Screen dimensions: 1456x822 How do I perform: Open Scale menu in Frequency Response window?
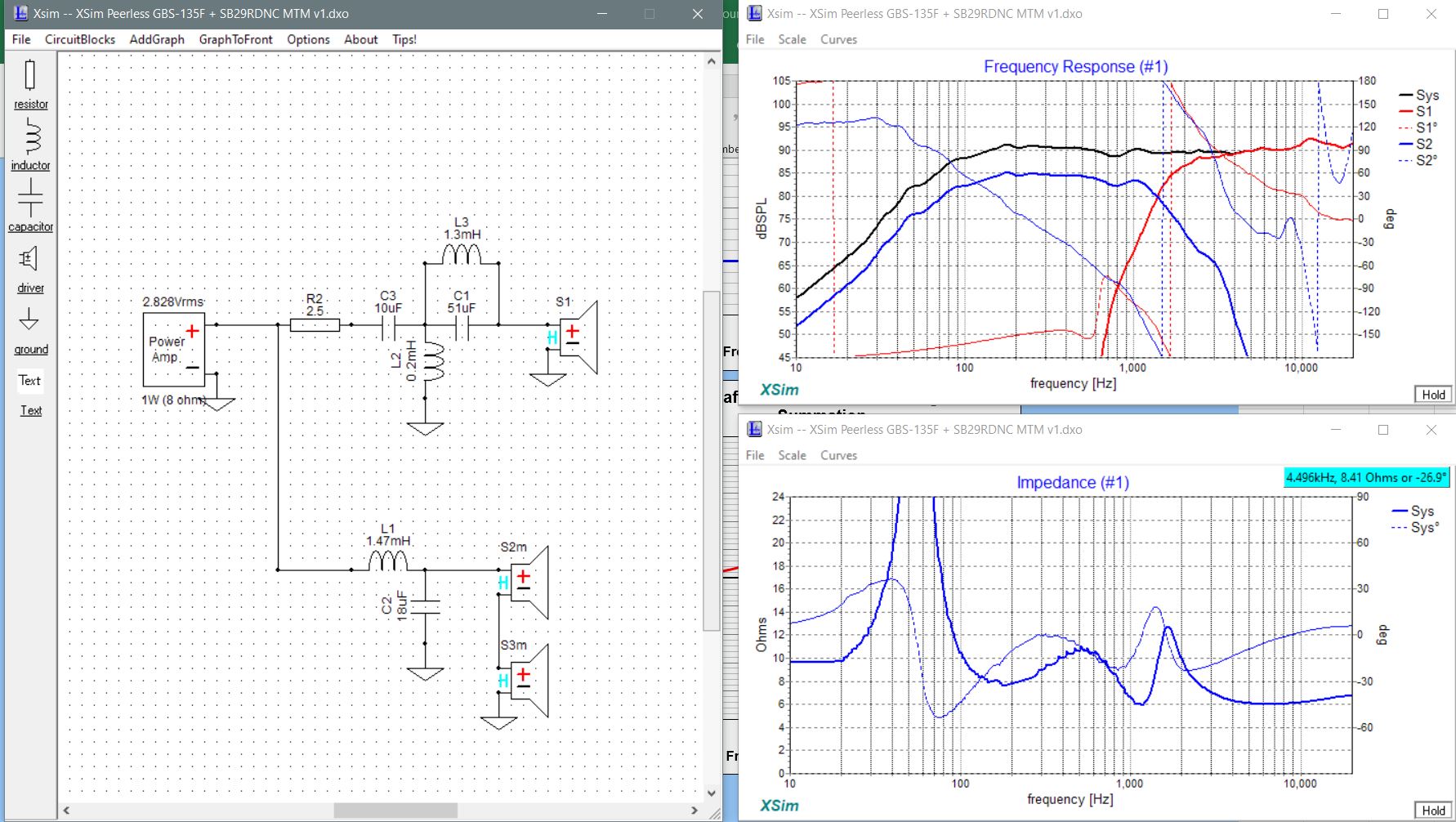(792, 39)
